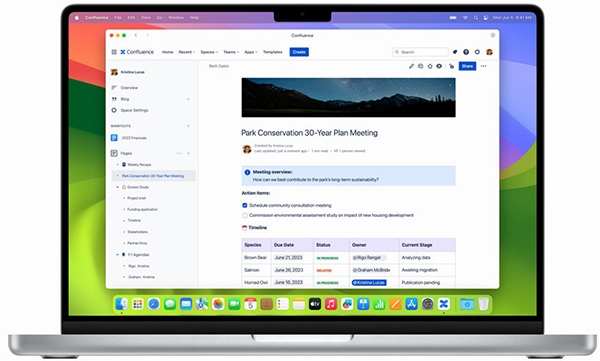Viewport: 600px width, 361px height.
Task: Open the profile avatar in top bar
Action: (x=489, y=52)
